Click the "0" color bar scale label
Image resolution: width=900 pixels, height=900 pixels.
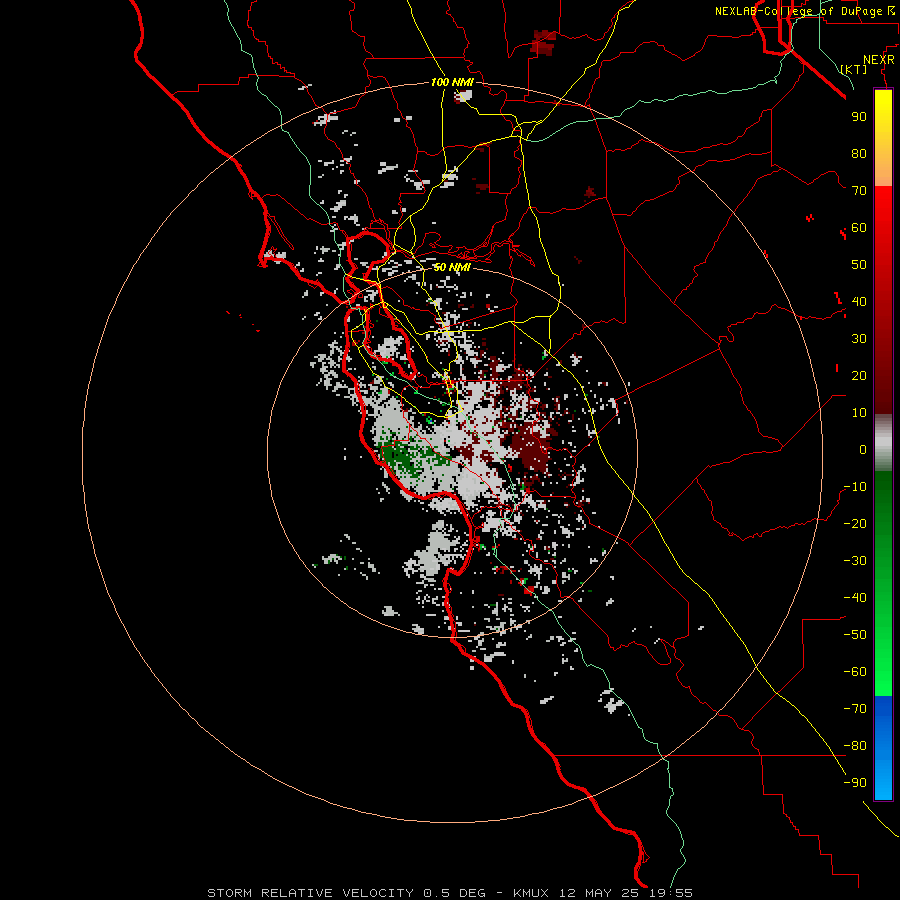point(863,449)
